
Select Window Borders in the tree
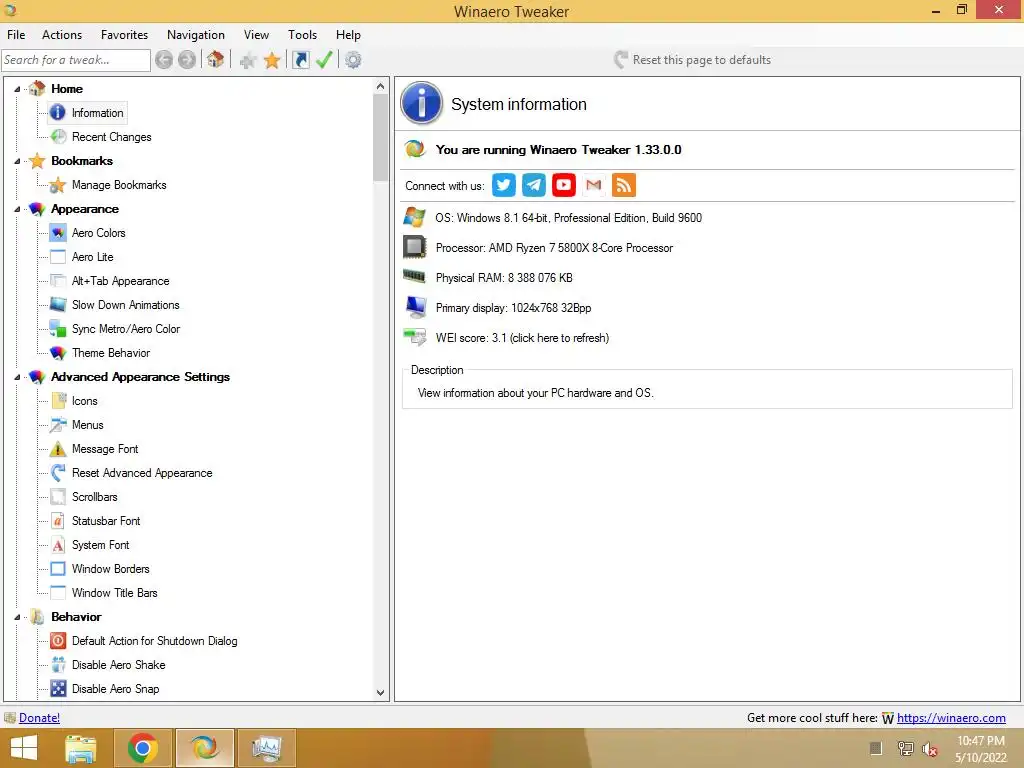pyautogui.click(x=111, y=569)
